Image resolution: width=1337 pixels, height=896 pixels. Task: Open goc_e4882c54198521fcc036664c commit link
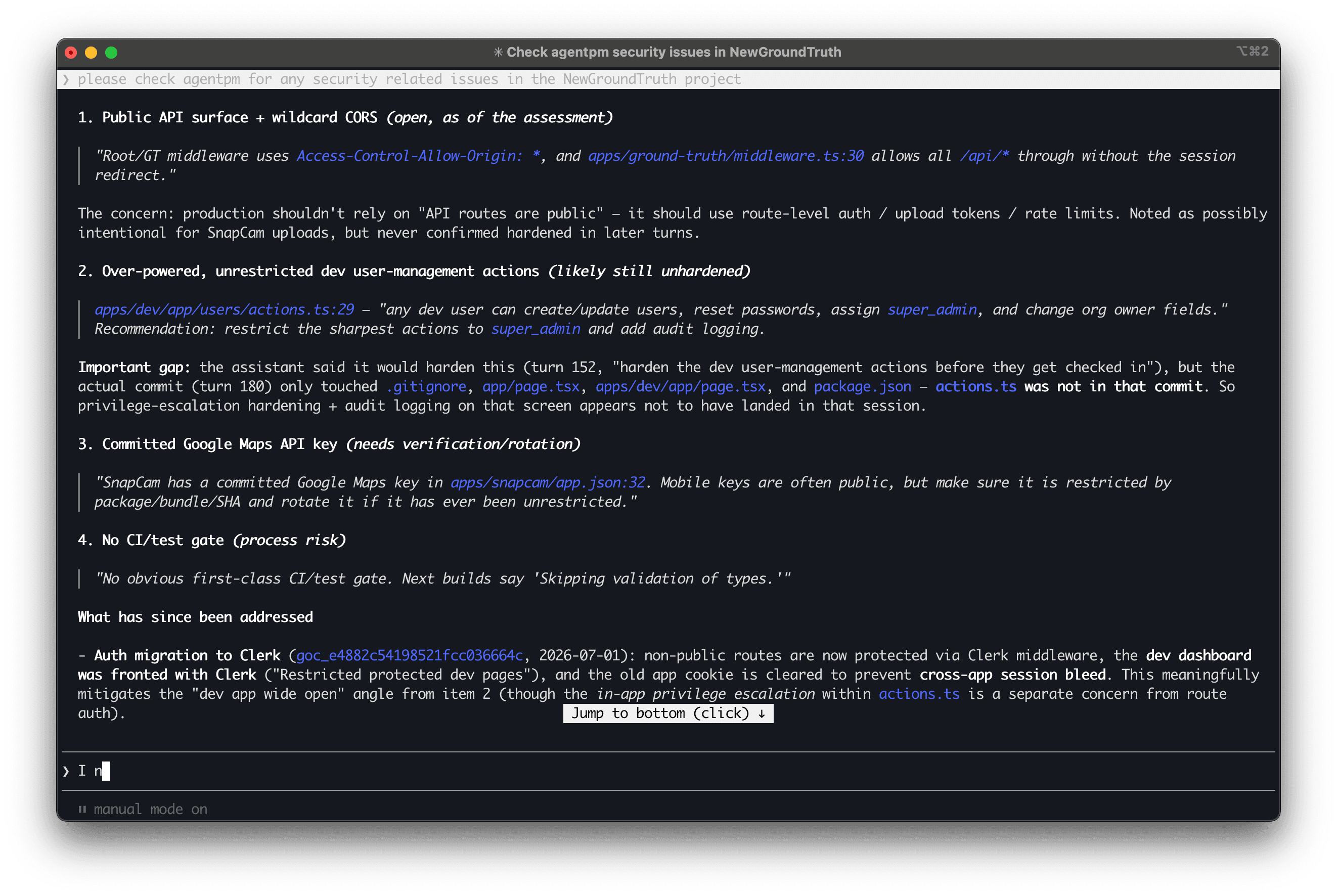point(410,655)
